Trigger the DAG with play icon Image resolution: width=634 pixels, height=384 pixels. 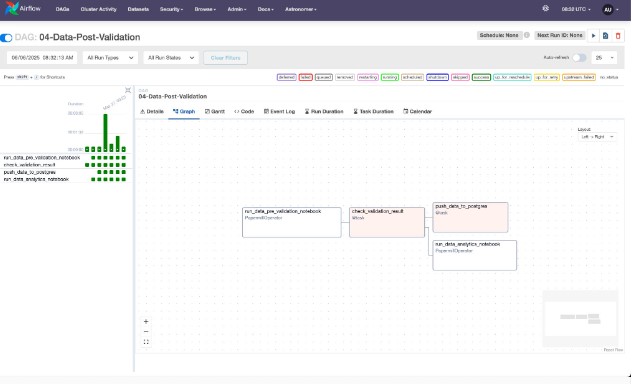(593, 36)
